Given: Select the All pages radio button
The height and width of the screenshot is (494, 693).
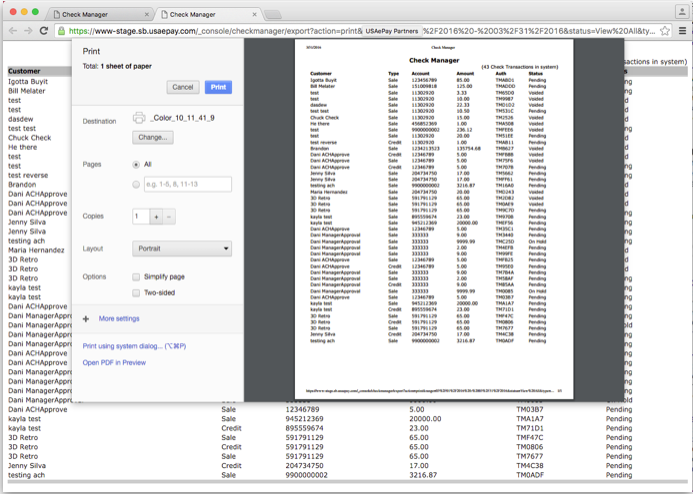Looking at the screenshot, I should point(137,163).
